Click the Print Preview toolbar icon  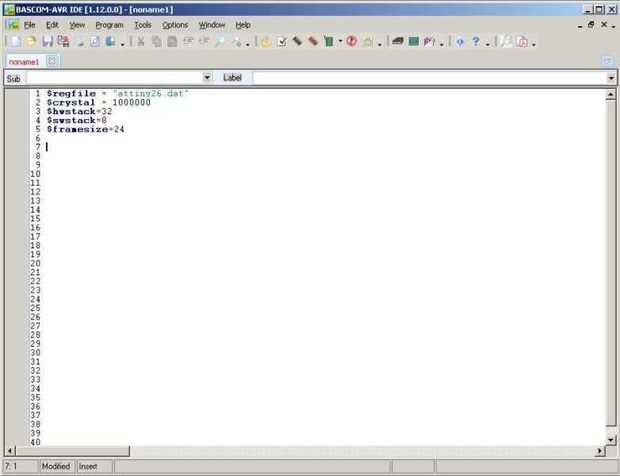pyautogui.click(x=95, y=42)
